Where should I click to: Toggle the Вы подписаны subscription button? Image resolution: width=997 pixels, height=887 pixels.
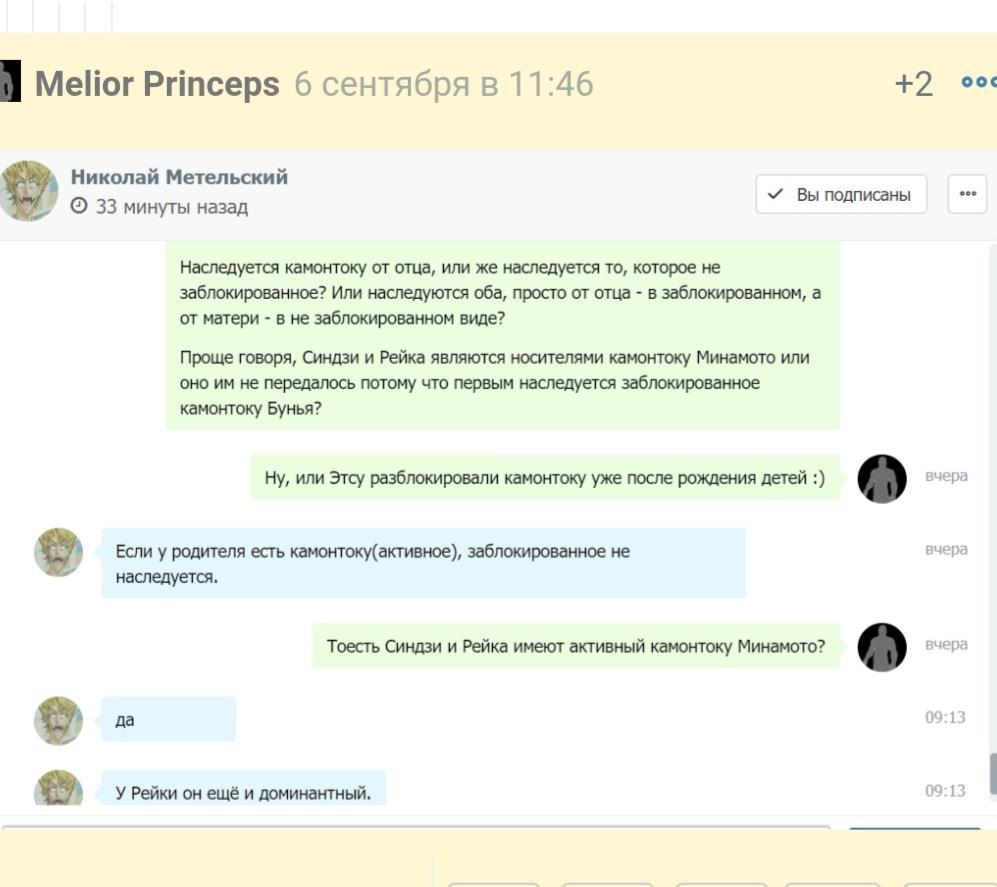pos(841,194)
